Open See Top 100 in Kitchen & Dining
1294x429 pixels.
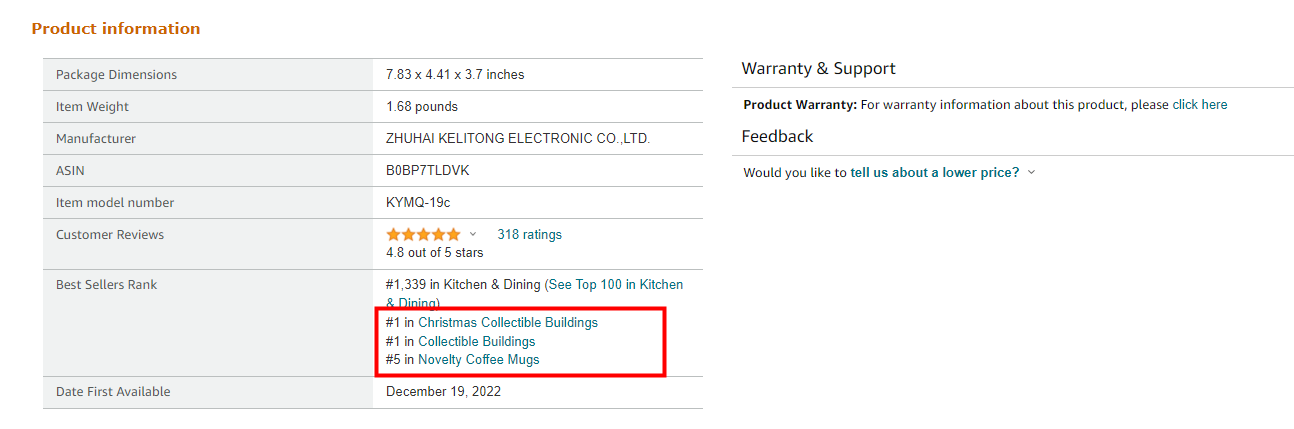[615, 285]
